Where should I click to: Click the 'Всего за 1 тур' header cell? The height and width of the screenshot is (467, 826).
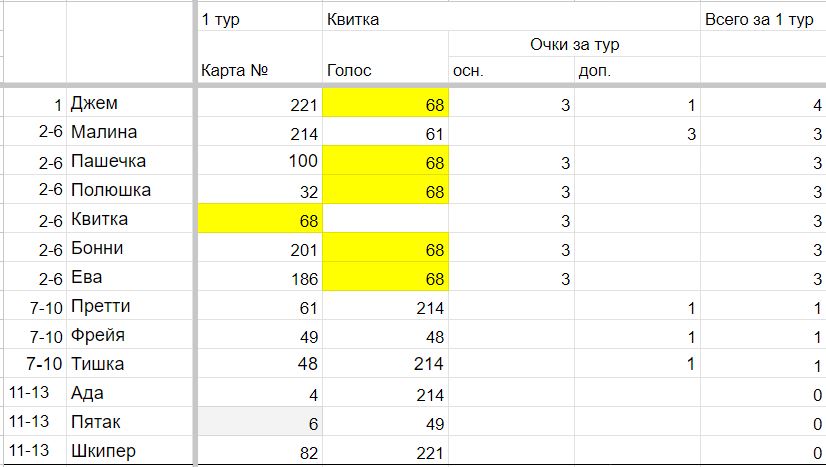[x=763, y=18]
